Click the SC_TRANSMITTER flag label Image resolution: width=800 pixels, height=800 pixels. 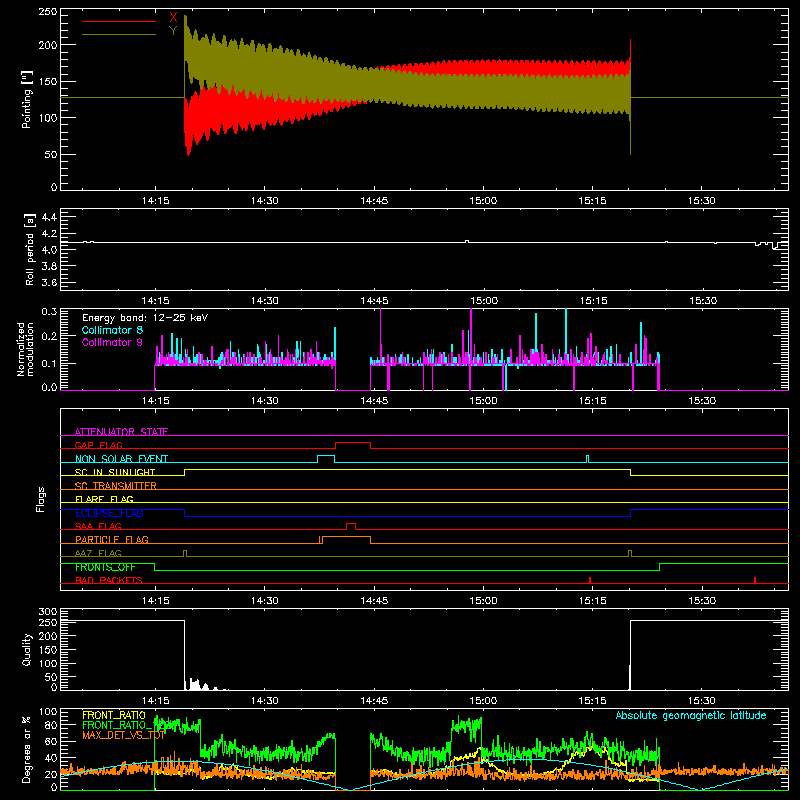coord(116,486)
